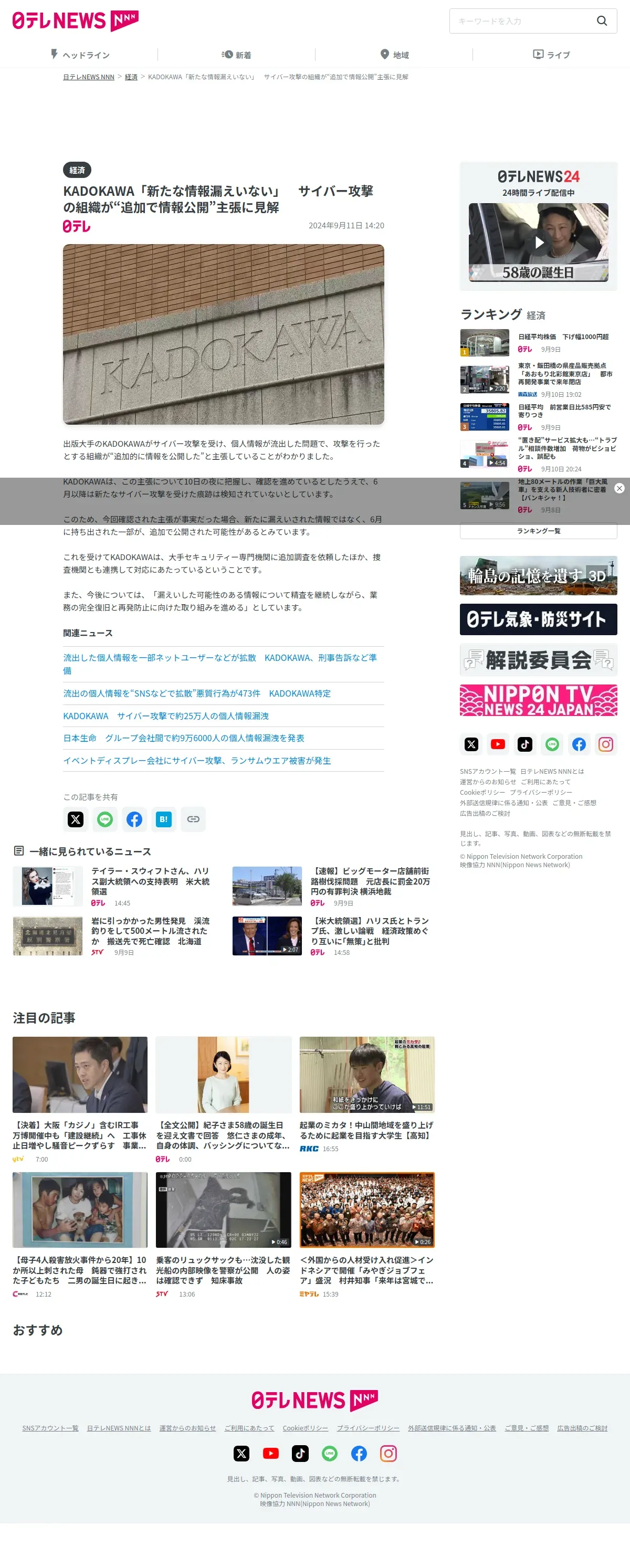Open TikTok icon in sidebar
This screenshot has height=1568, width=630.
(x=524, y=744)
